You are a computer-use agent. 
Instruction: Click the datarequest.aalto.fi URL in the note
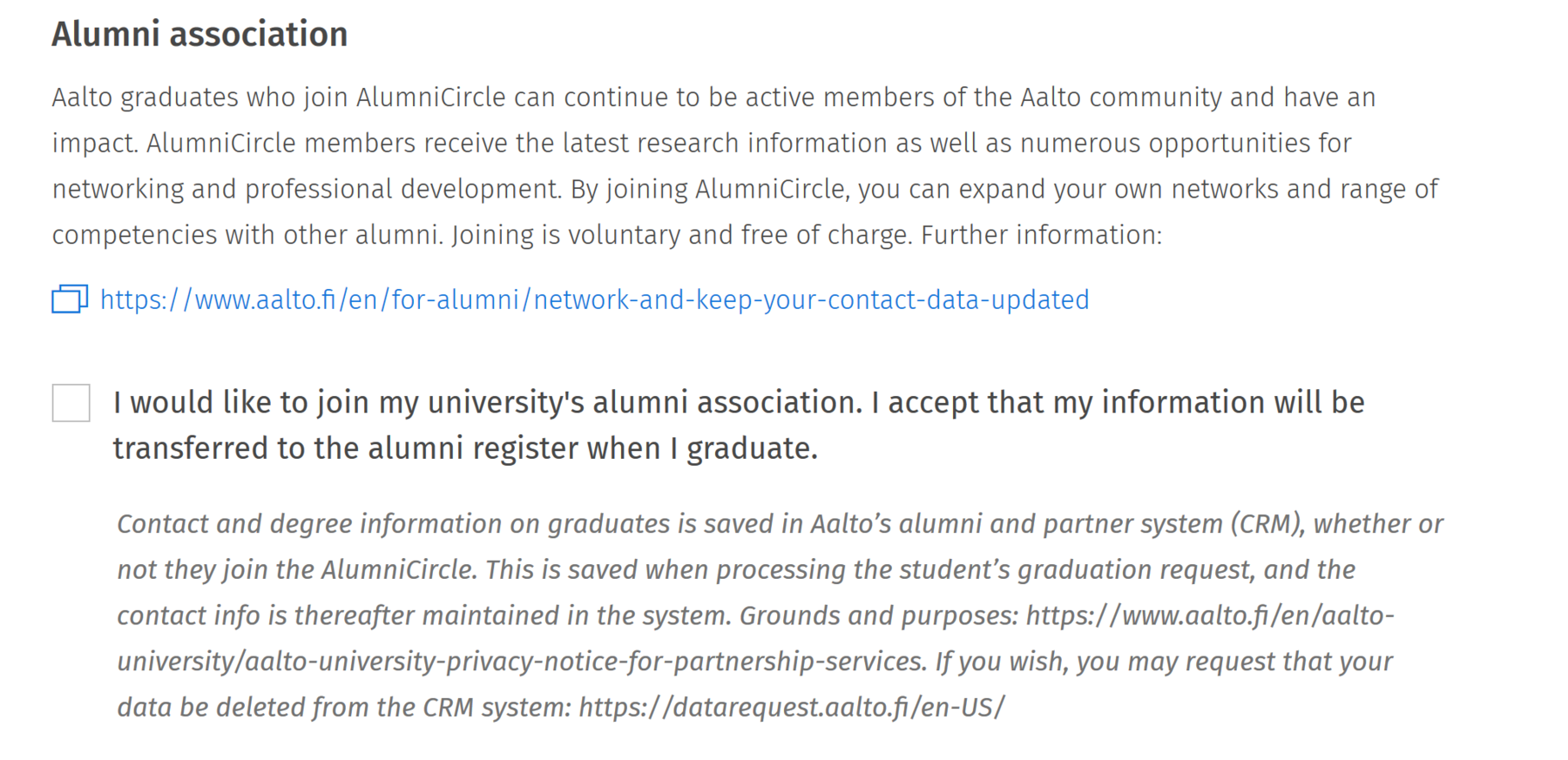click(x=791, y=707)
